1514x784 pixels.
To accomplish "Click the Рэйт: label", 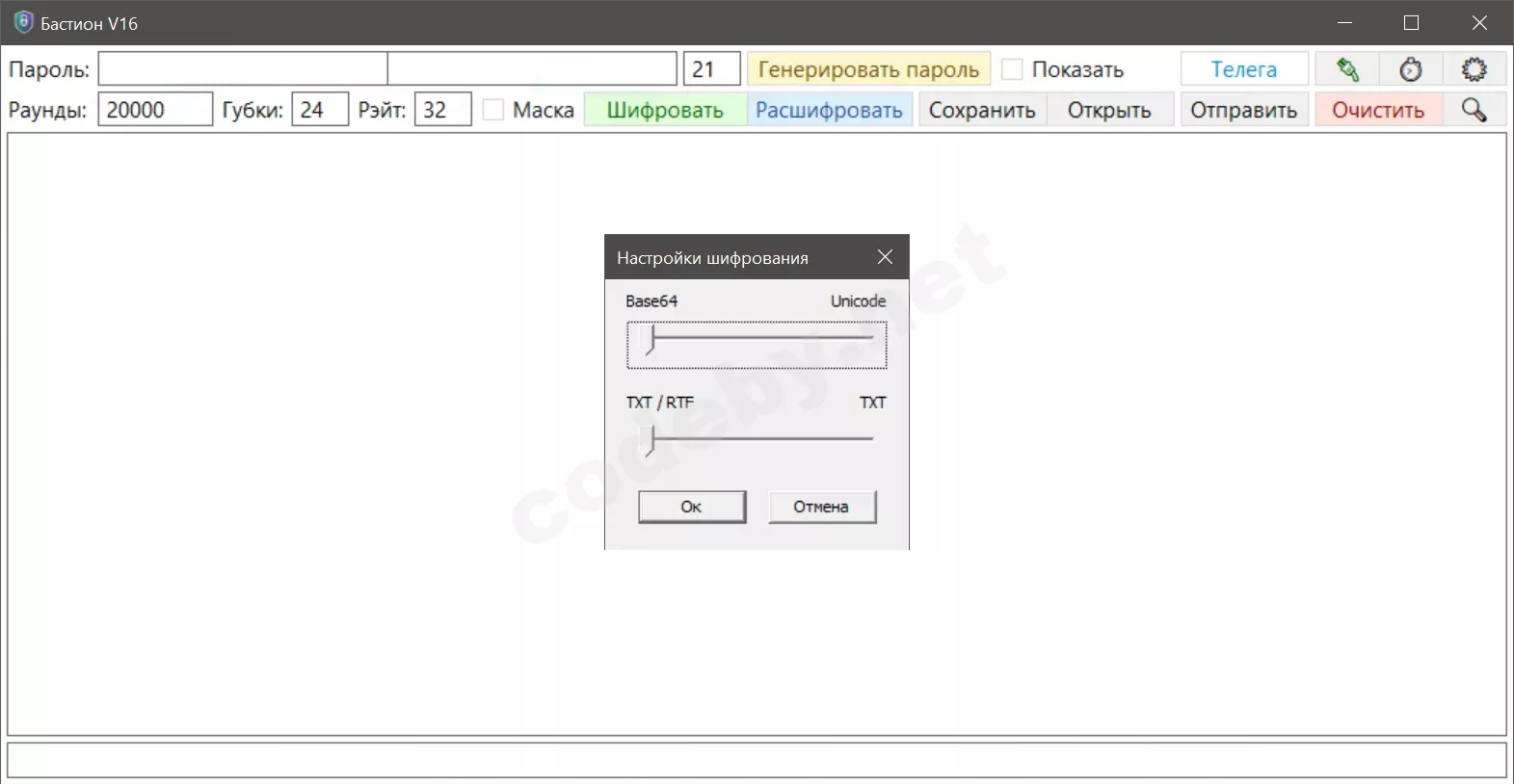I will 382,110.
